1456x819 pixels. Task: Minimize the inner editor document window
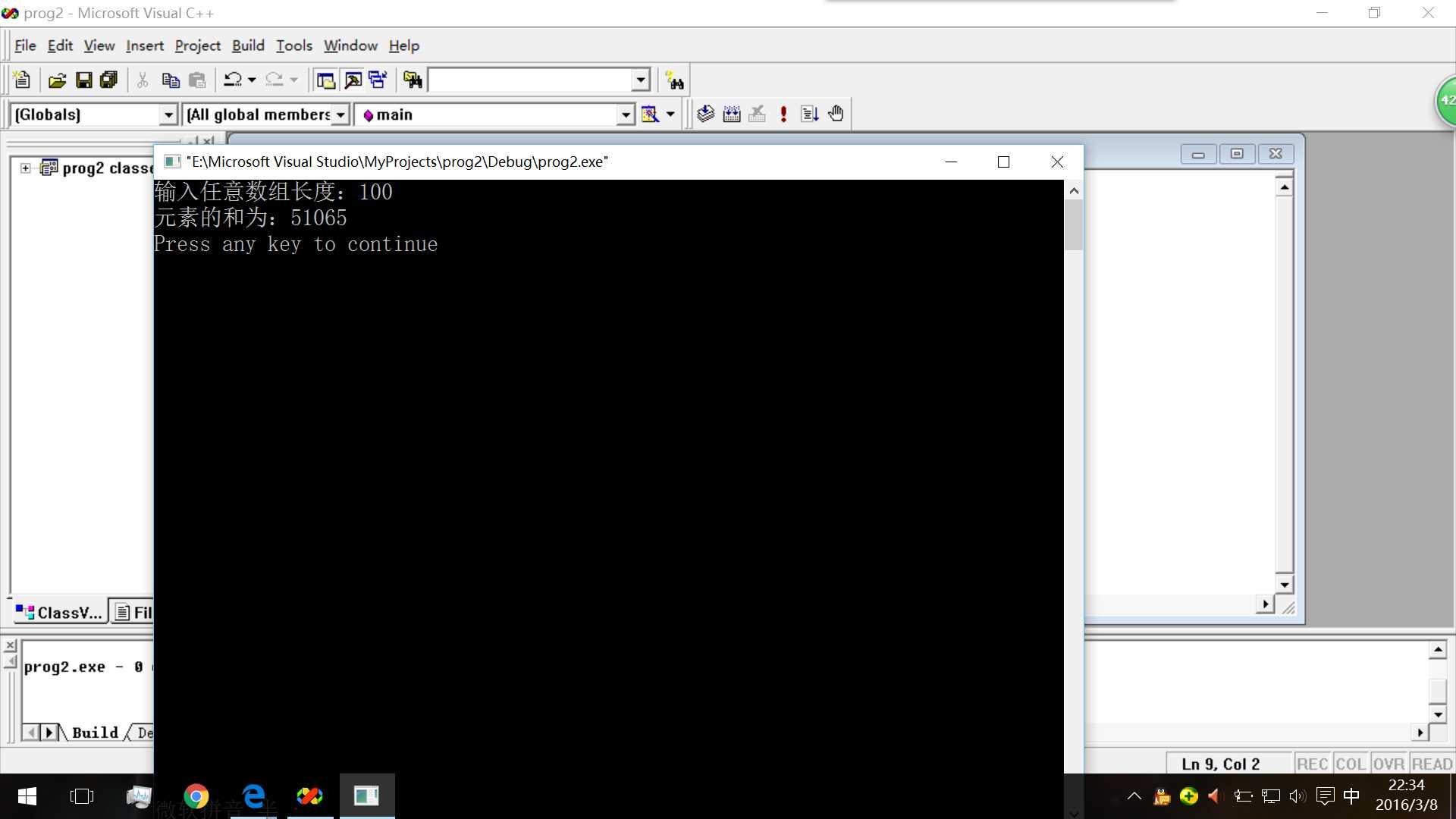(x=1198, y=154)
